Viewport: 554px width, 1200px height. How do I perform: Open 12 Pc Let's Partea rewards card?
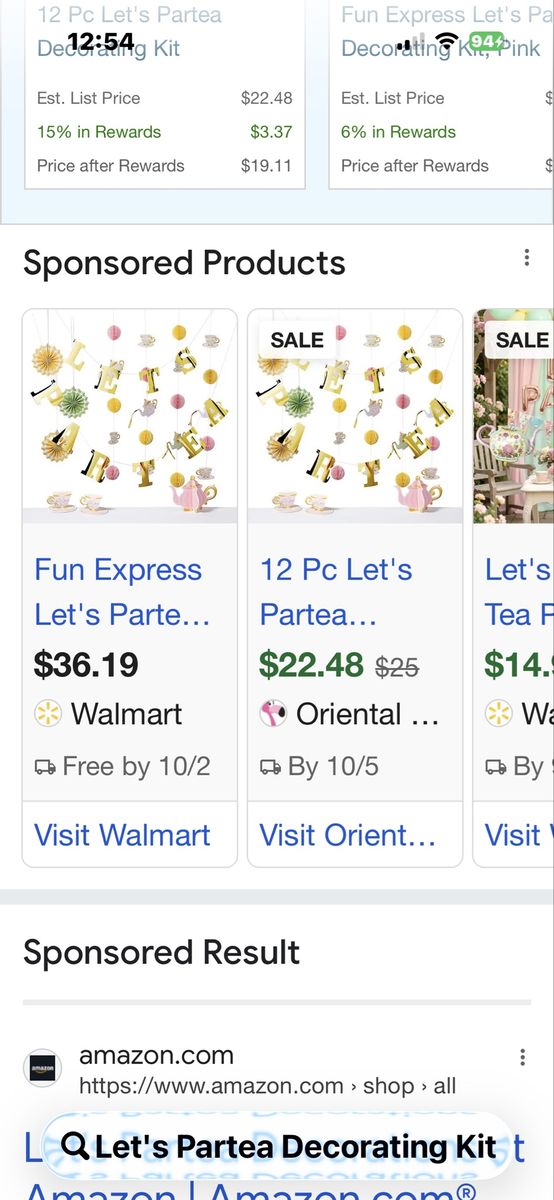pos(165,94)
